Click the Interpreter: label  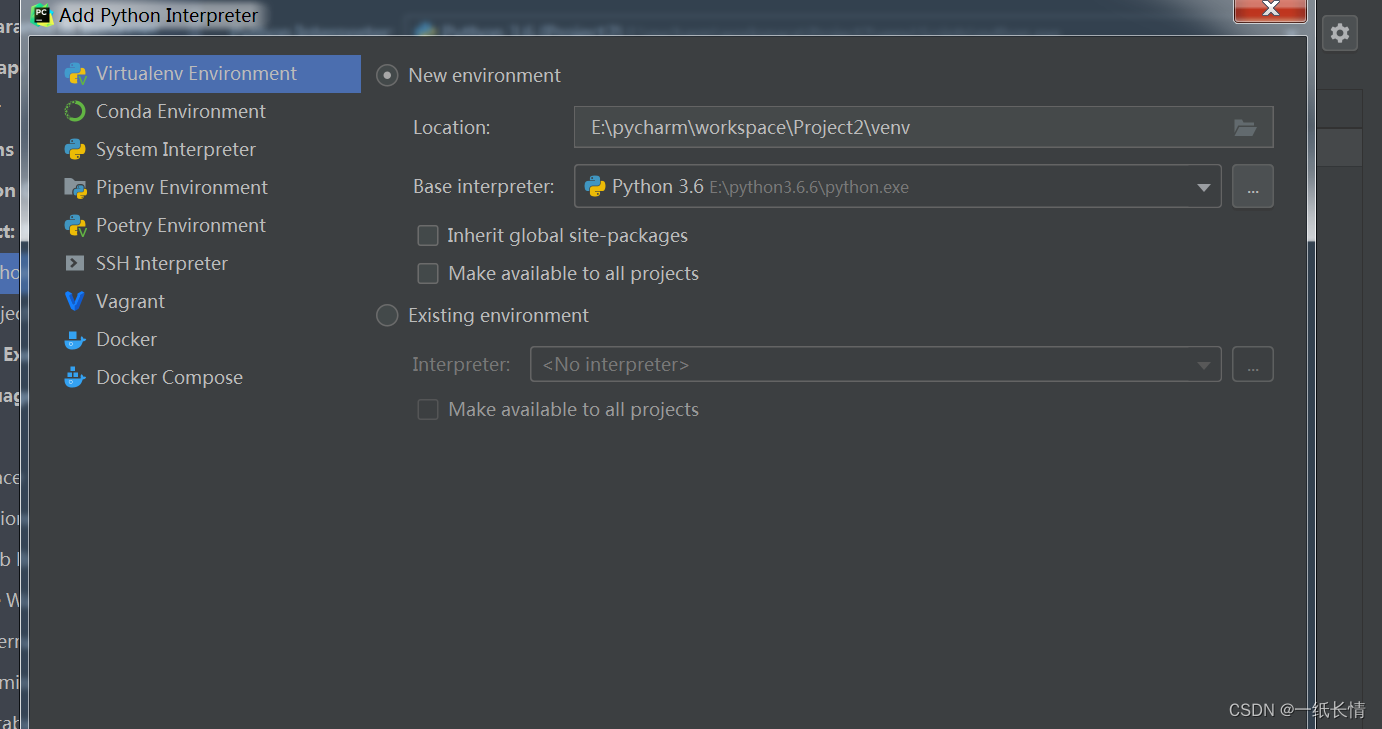tap(461, 365)
